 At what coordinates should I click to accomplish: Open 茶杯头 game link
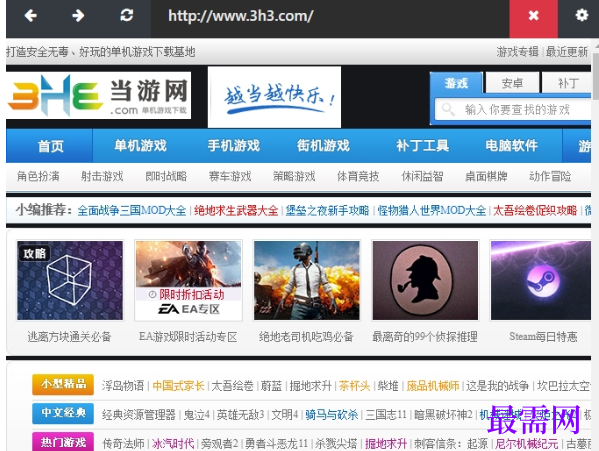(x=355, y=386)
